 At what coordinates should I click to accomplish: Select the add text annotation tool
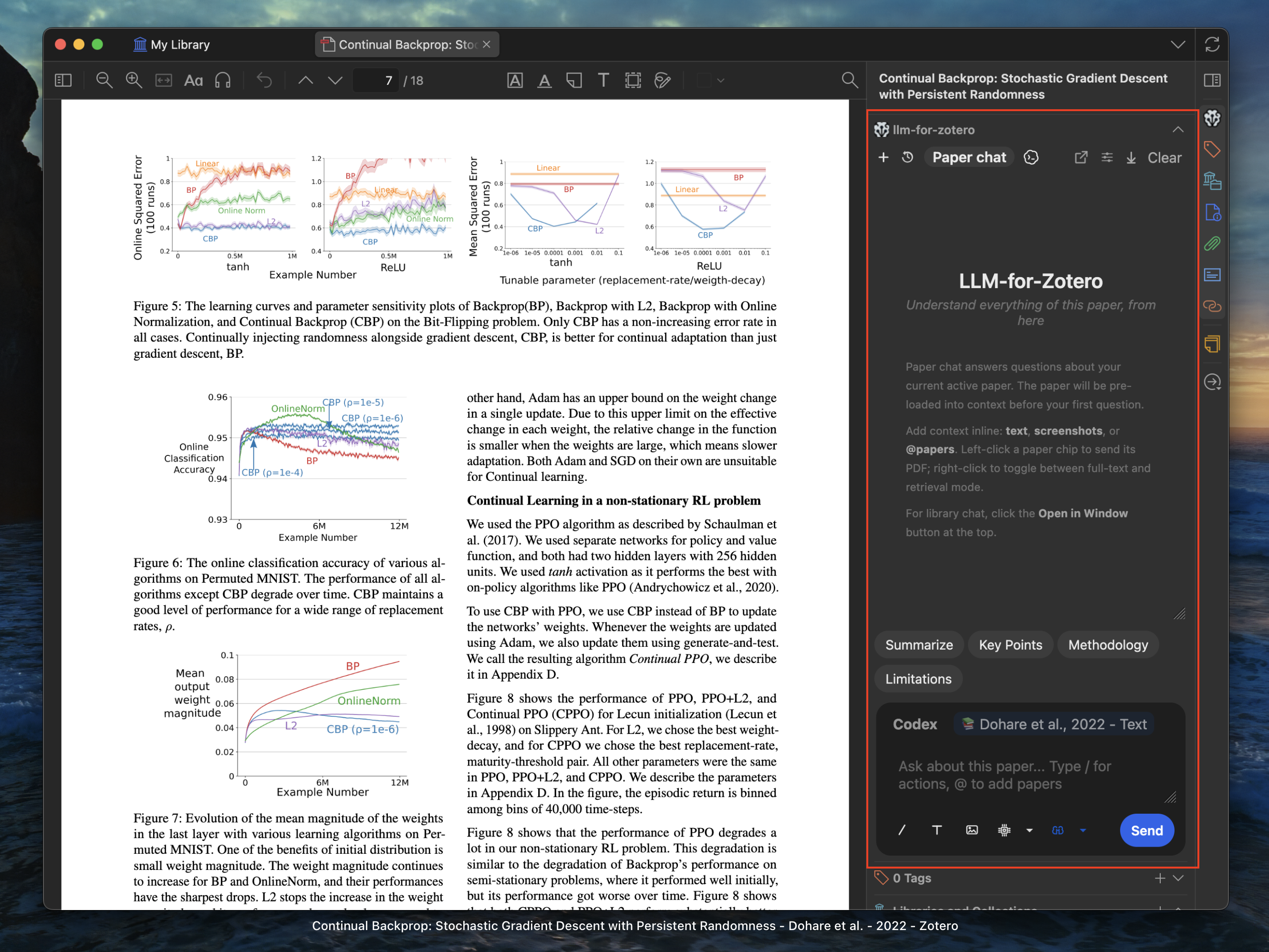pos(603,80)
